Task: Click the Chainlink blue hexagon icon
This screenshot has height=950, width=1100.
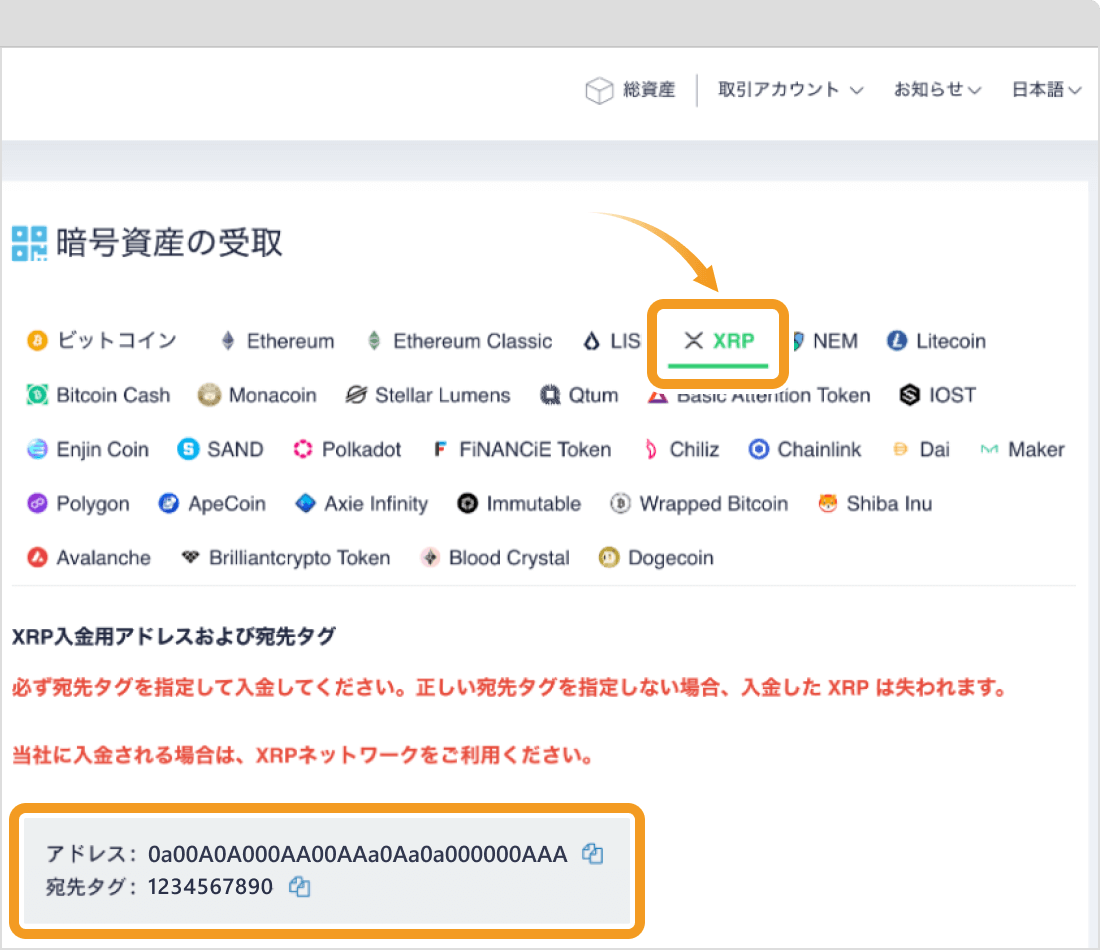Action: pos(759,450)
